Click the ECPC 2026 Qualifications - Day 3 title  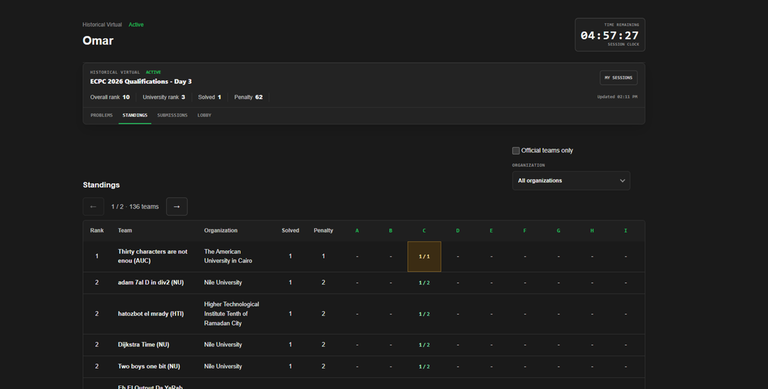coord(141,81)
